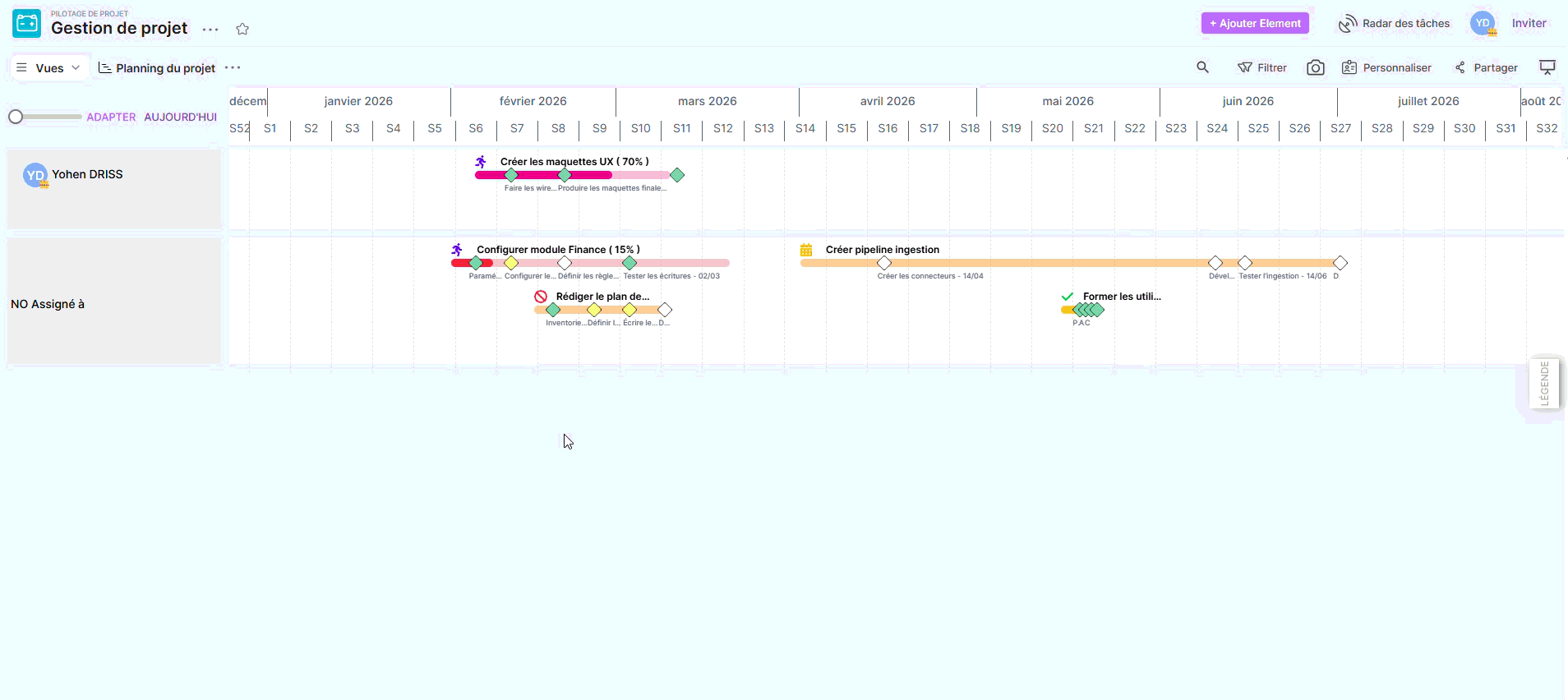Open the Personnaliser menu
This screenshot has height=700, width=1568.
1386,67
